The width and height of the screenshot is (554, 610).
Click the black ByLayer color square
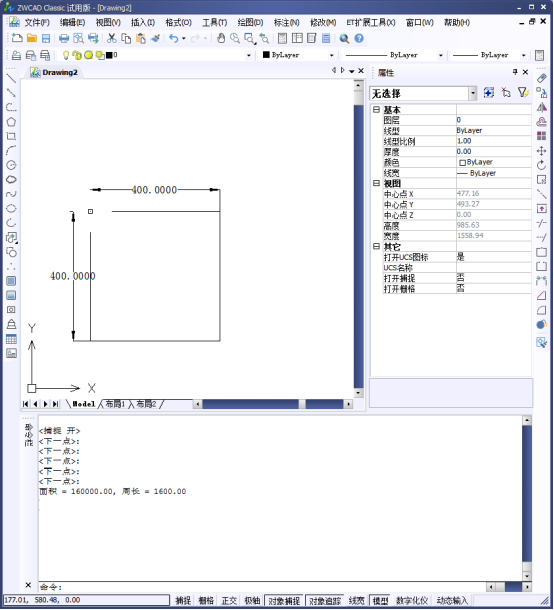[266, 55]
